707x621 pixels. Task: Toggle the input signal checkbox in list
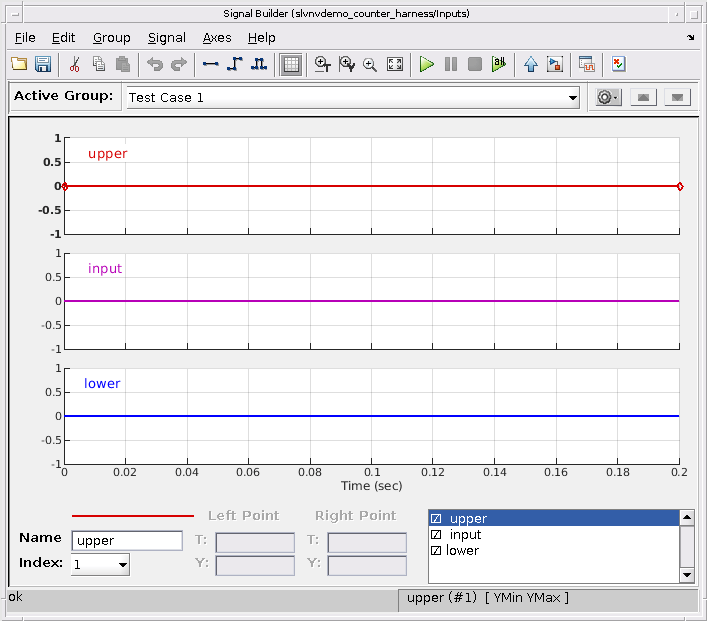[x=436, y=535]
